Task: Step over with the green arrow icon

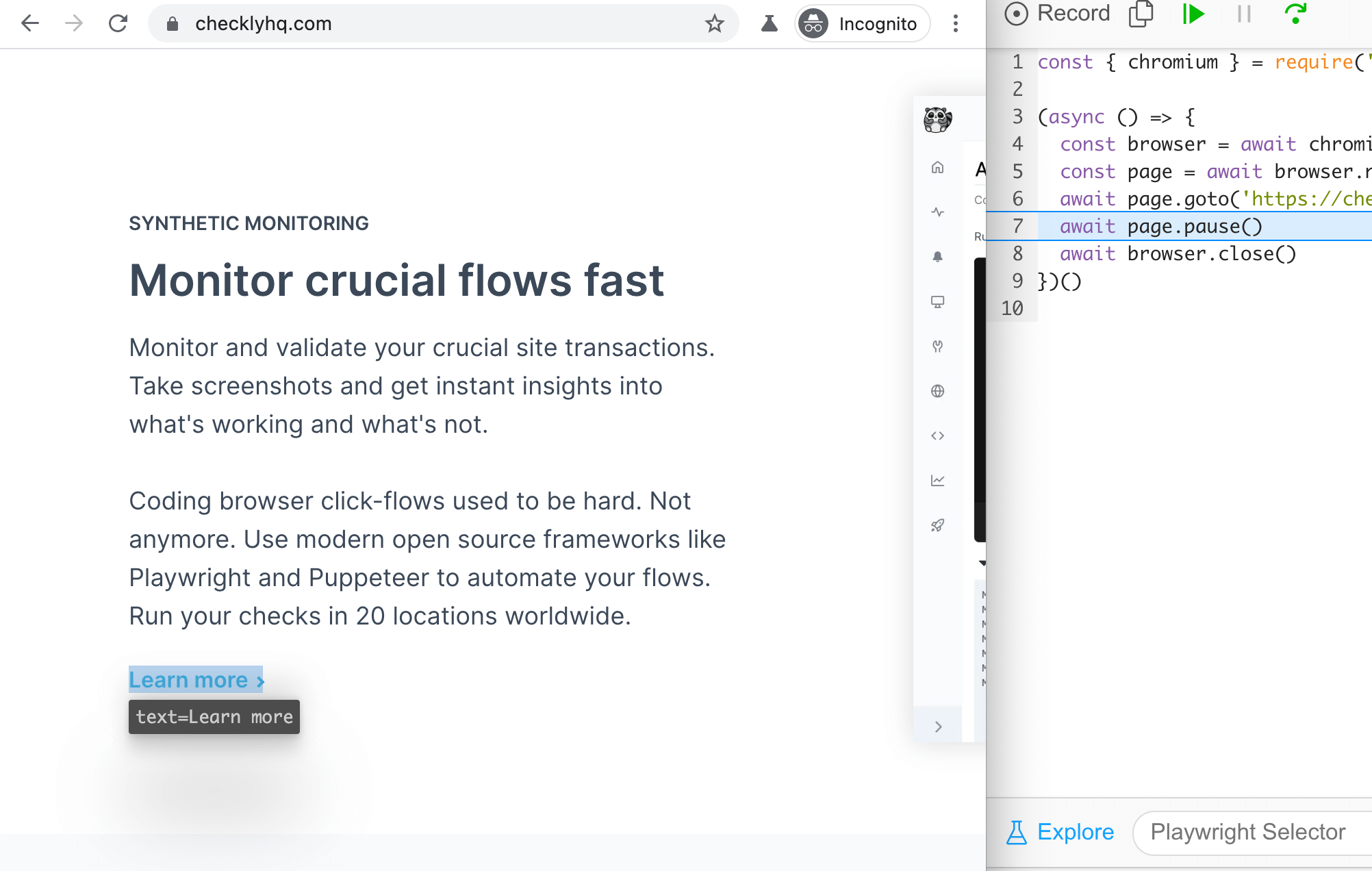Action: [1295, 13]
